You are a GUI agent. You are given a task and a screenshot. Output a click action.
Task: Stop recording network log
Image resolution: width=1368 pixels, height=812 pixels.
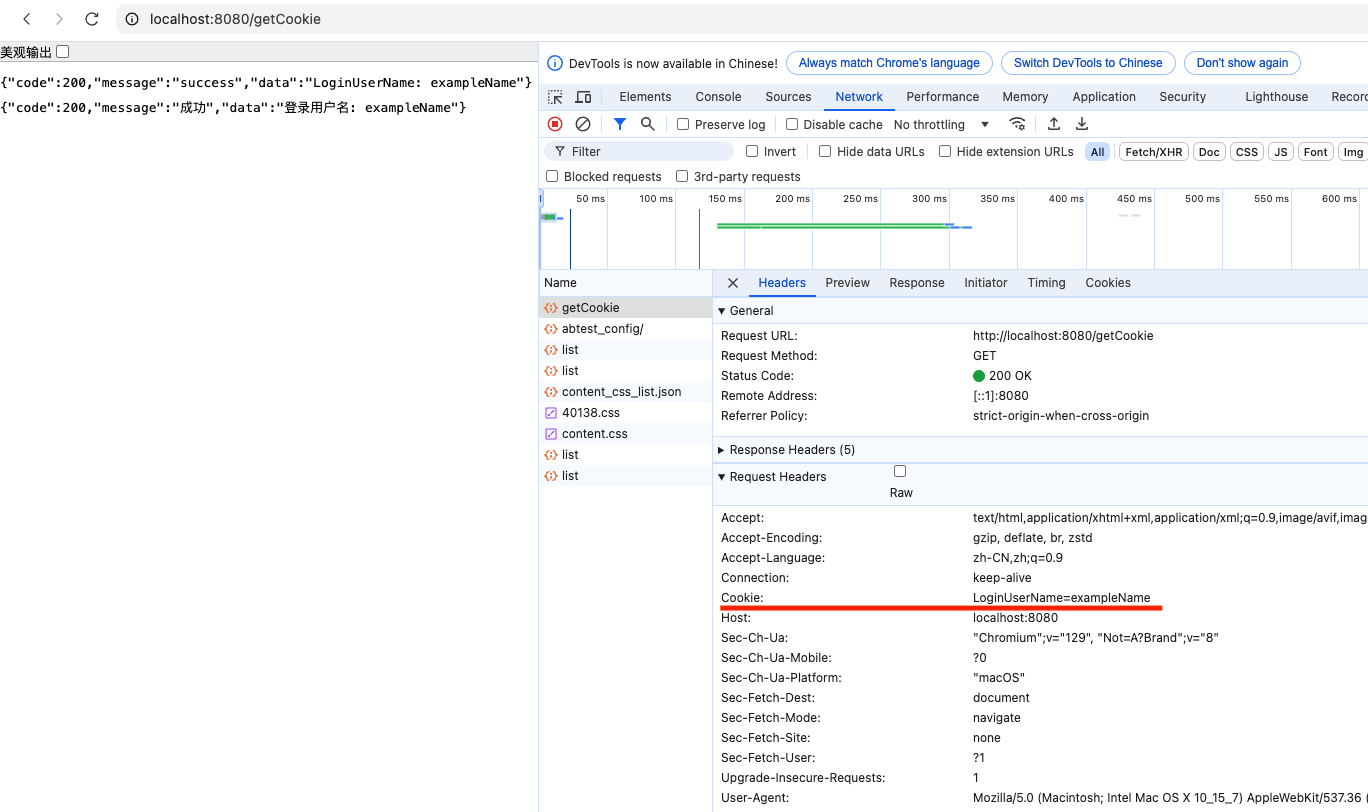pyautogui.click(x=555, y=124)
